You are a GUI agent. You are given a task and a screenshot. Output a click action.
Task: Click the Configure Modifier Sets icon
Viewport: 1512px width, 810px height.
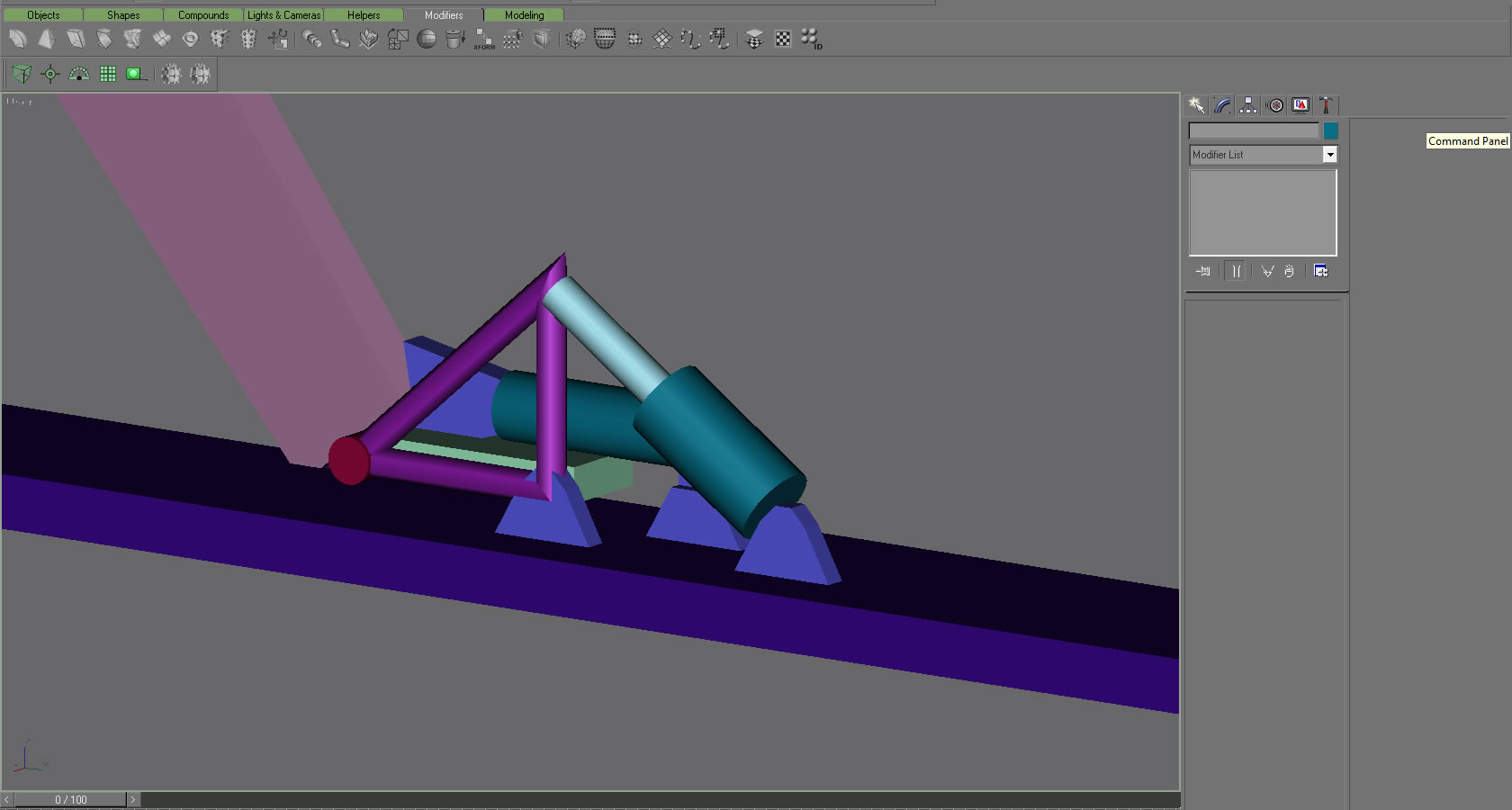click(x=1320, y=271)
